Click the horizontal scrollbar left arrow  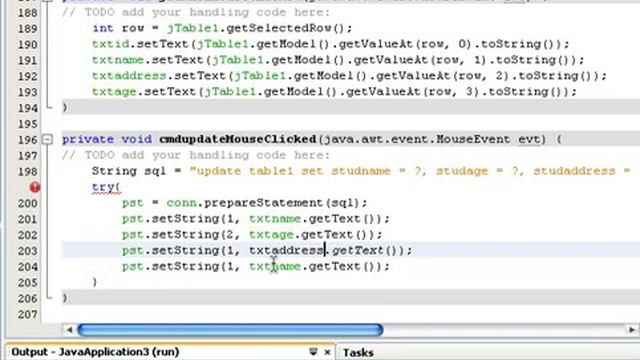pos(69,329)
